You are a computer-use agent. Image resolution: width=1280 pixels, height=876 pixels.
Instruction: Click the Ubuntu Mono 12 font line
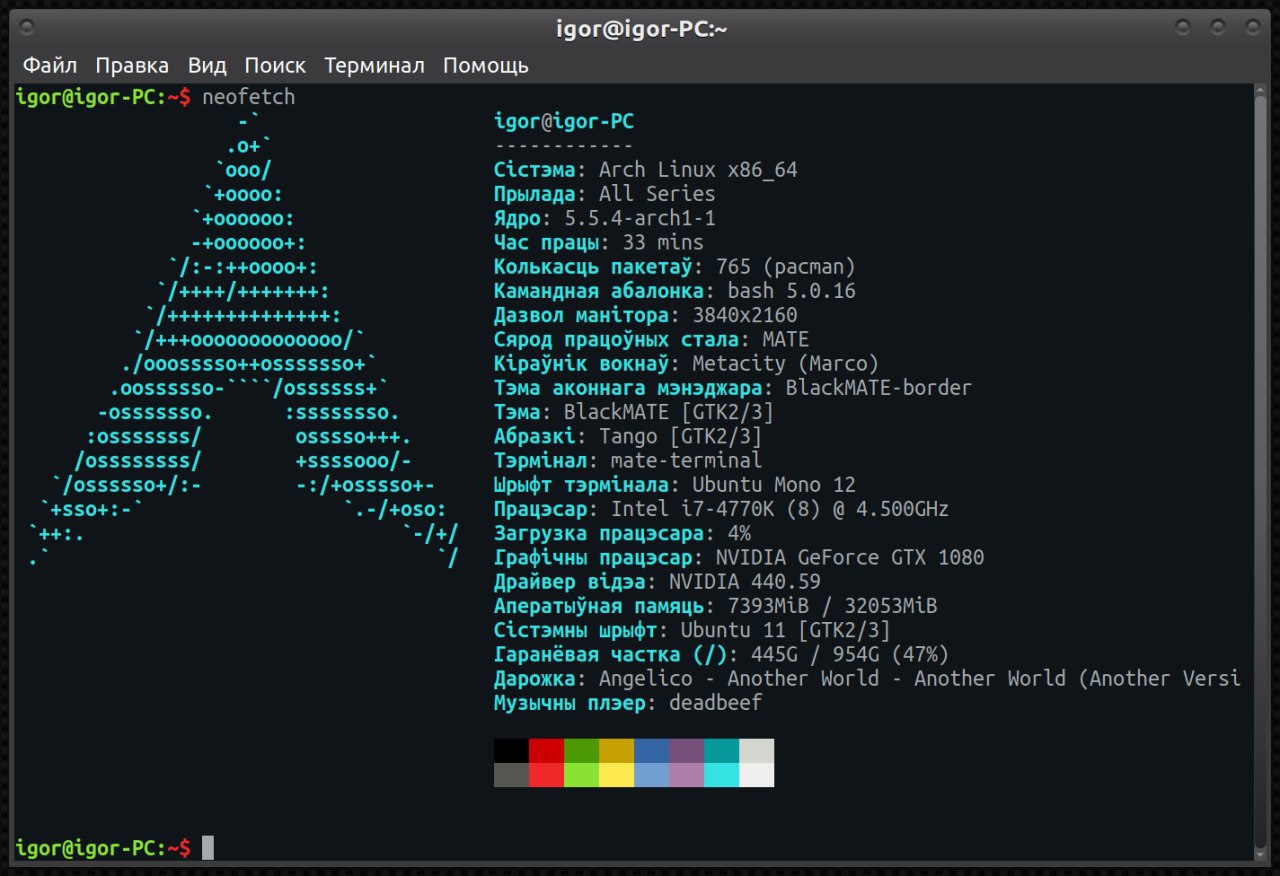[x=675, y=484]
